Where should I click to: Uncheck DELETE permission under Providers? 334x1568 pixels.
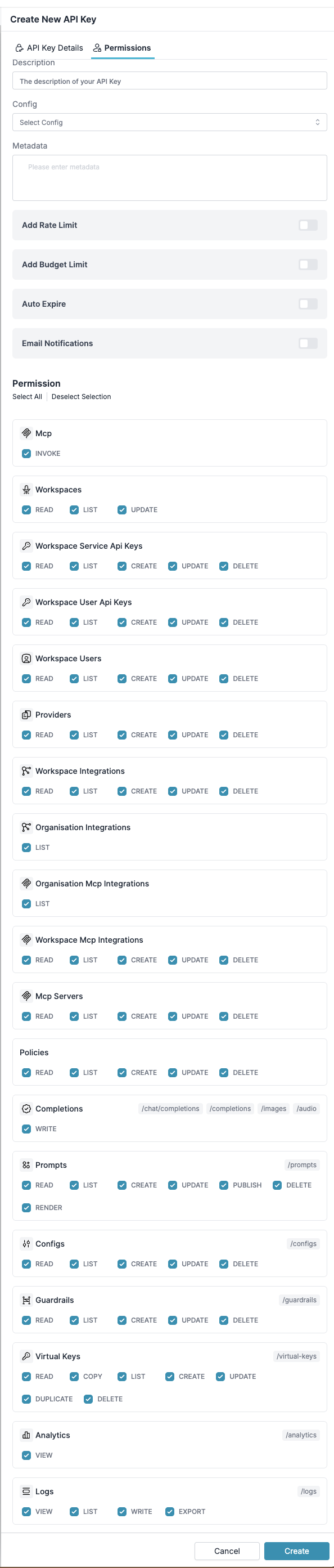pyautogui.click(x=224, y=734)
